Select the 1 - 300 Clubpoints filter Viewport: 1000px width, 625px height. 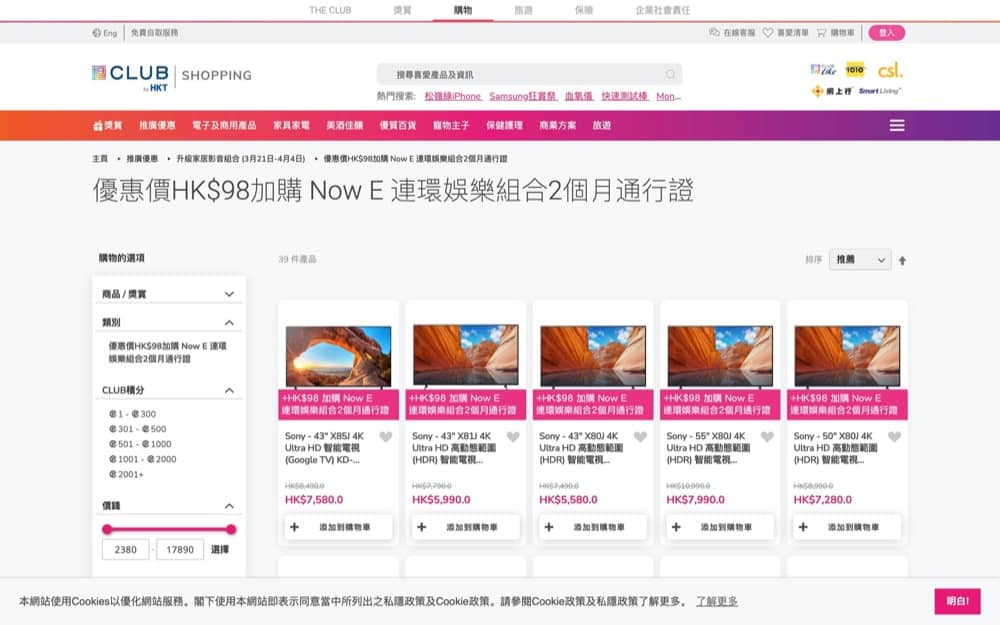pyautogui.click(x=133, y=414)
